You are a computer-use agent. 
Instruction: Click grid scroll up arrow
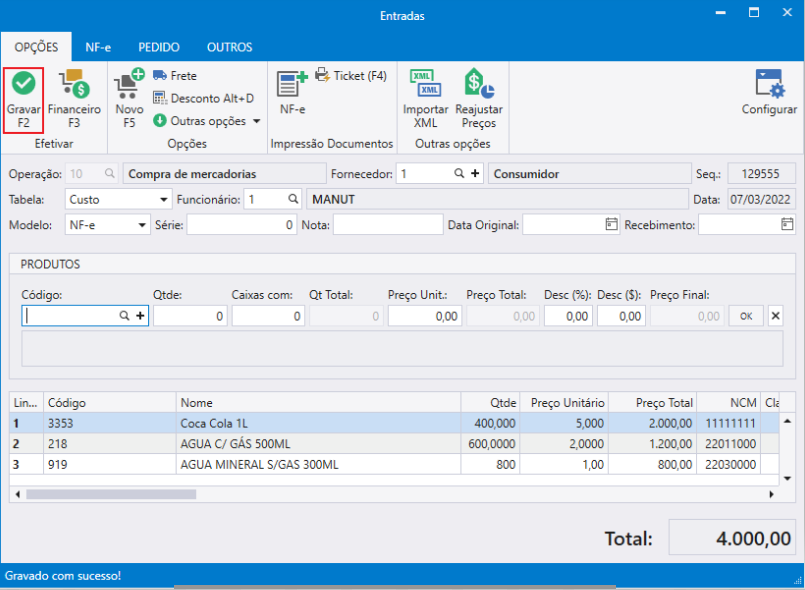click(x=787, y=421)
